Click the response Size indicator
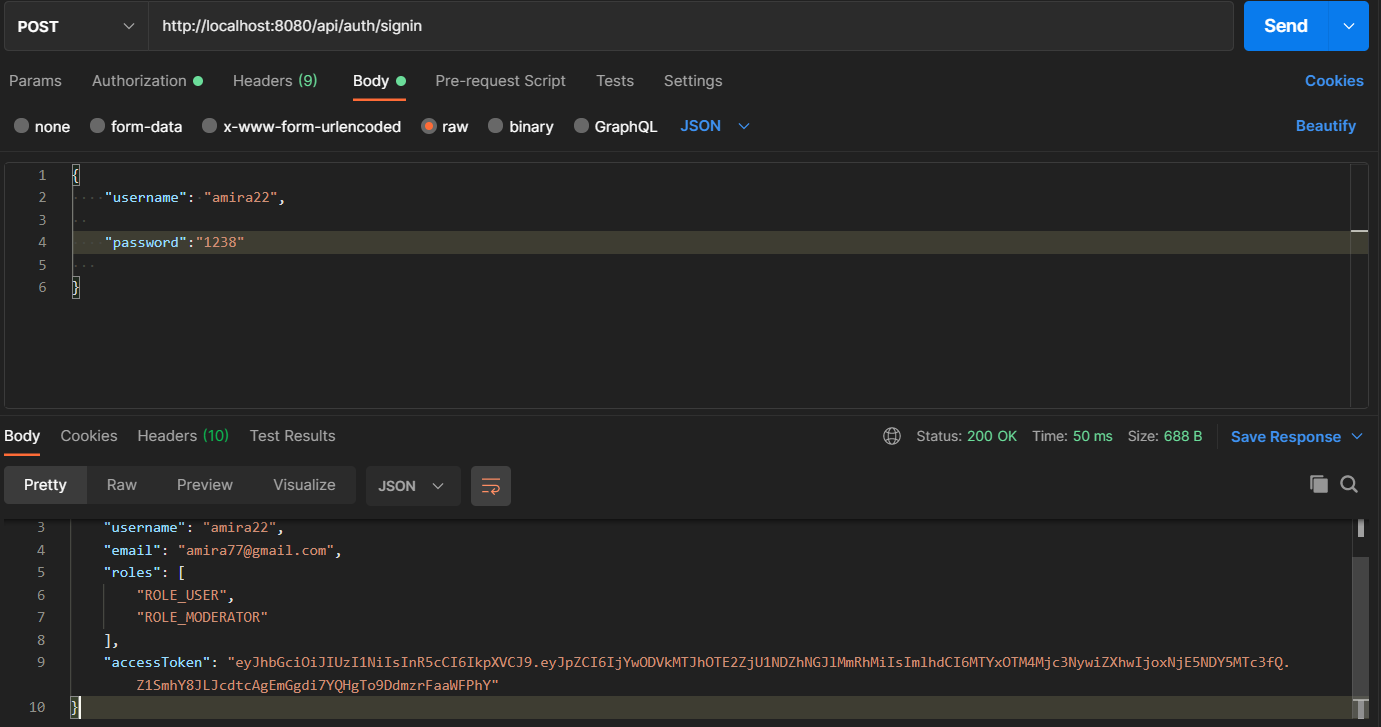Screen dimensions: 1381x727 pyautogui.click(x=1165, y=436)
